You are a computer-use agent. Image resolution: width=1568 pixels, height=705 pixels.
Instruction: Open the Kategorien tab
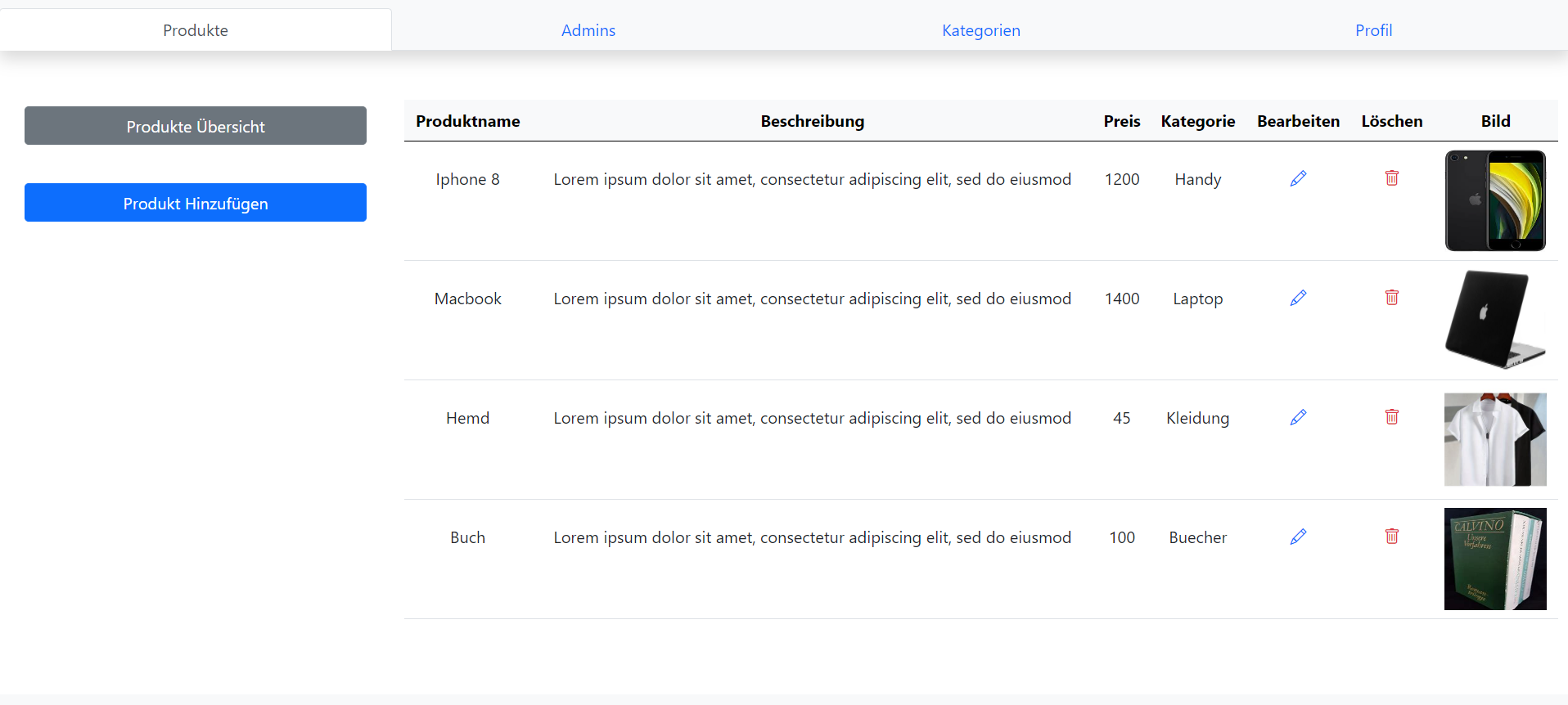click(980, 30)
